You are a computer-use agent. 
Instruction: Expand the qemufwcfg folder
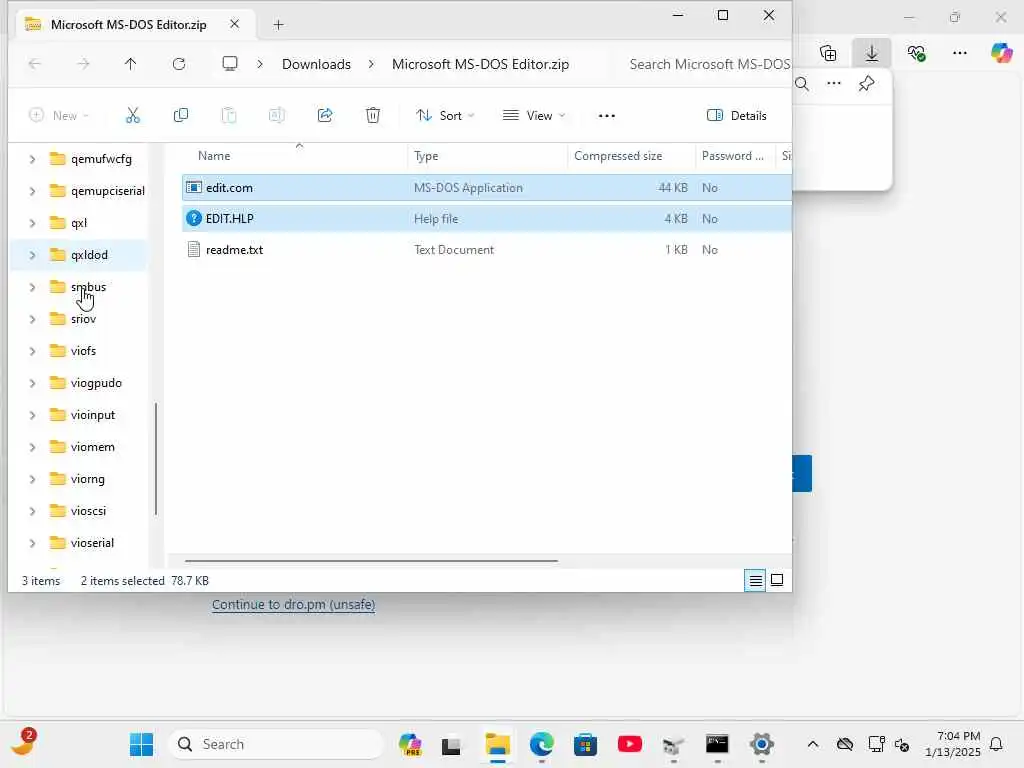point(32,159)
